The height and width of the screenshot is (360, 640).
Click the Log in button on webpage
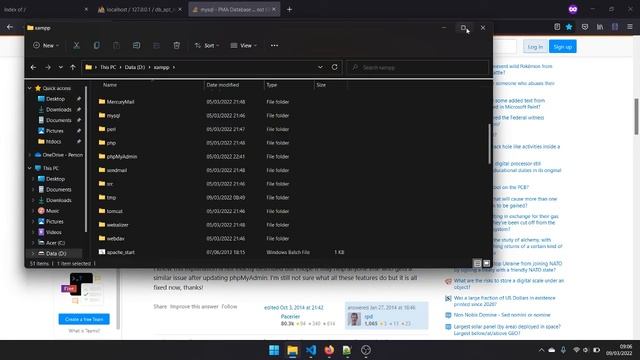(x=535, y=47)
